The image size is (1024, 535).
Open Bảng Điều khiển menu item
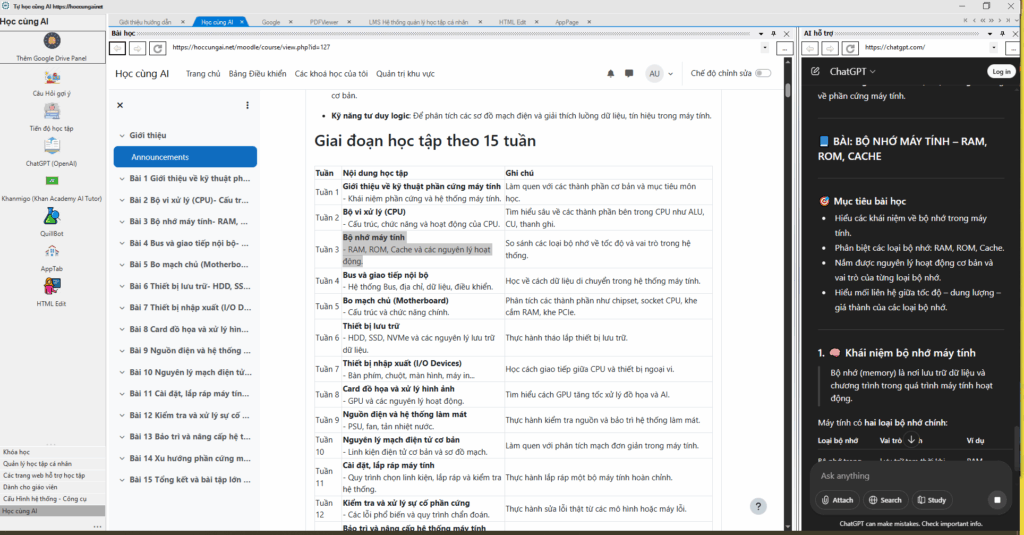click(257, 73)
